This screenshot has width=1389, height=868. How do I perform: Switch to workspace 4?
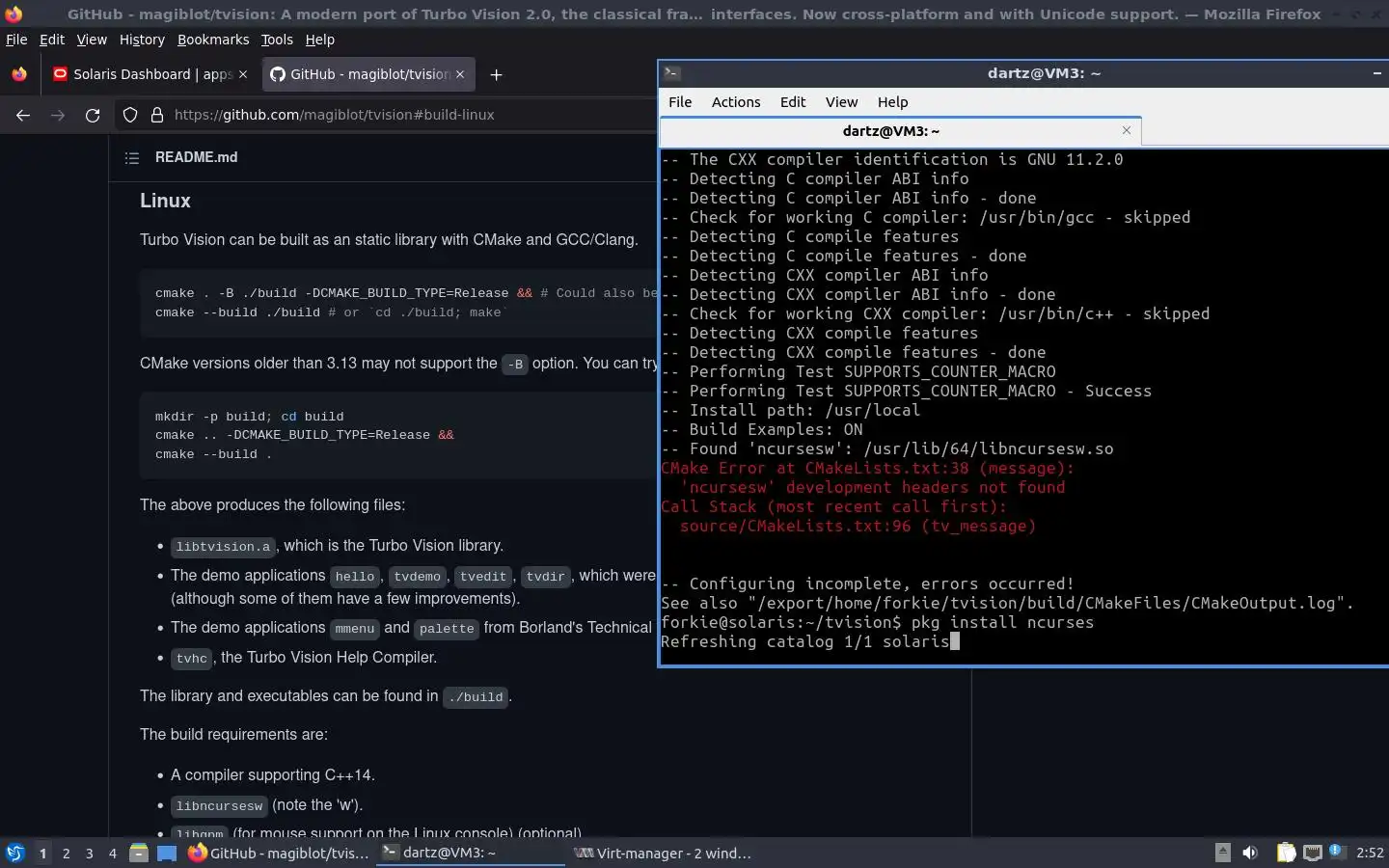coord(113,854)
